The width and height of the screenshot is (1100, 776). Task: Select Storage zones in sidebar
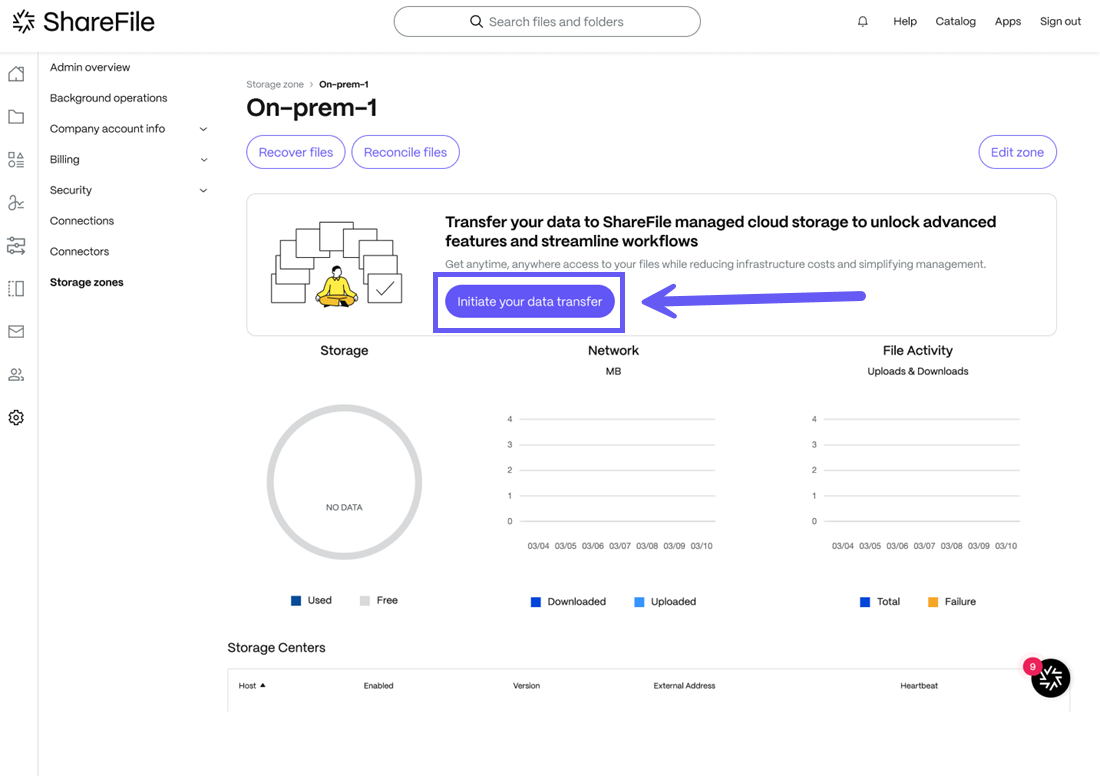(x=86, y=282)
